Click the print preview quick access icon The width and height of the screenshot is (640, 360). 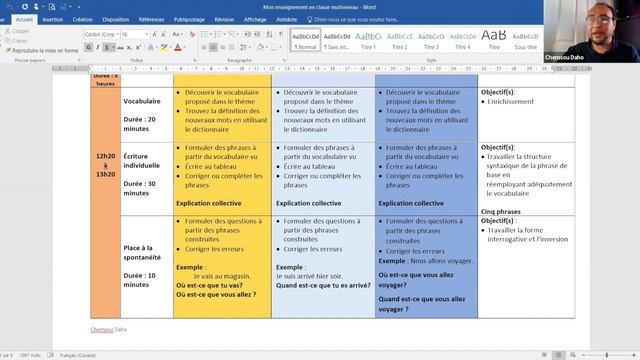[x=52, y=7]
